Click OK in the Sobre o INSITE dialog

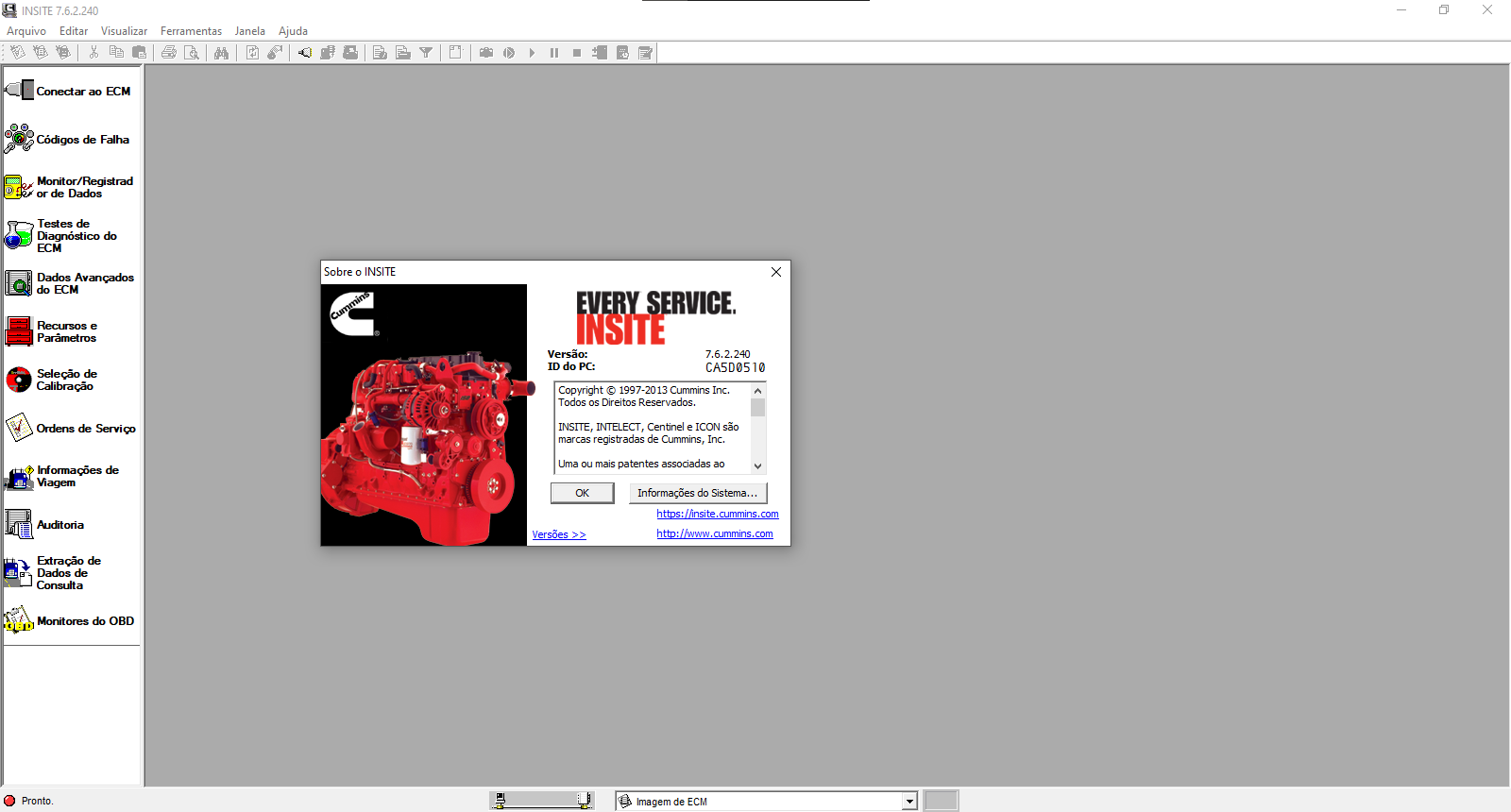tap(582, 493)
